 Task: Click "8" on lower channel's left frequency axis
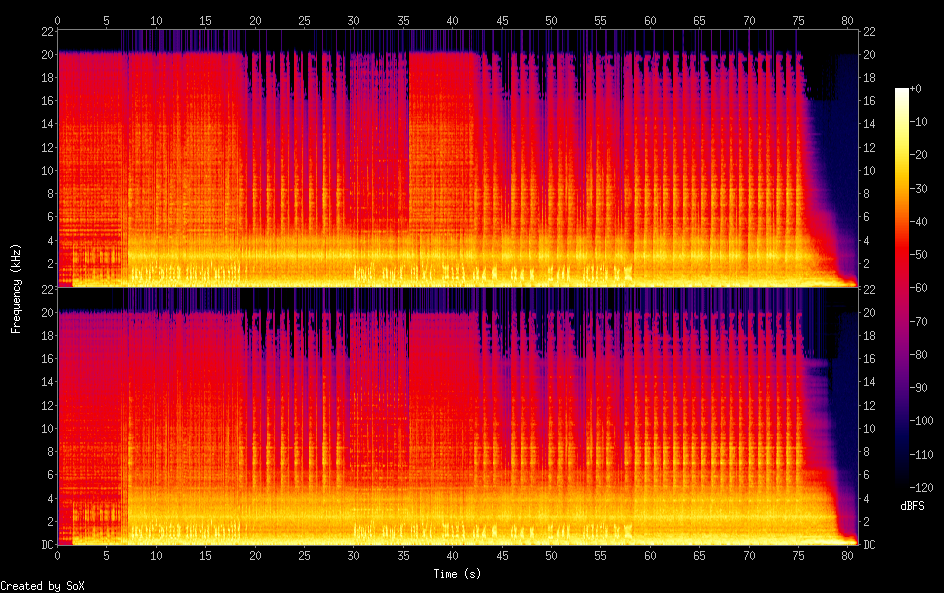[51, 452]
